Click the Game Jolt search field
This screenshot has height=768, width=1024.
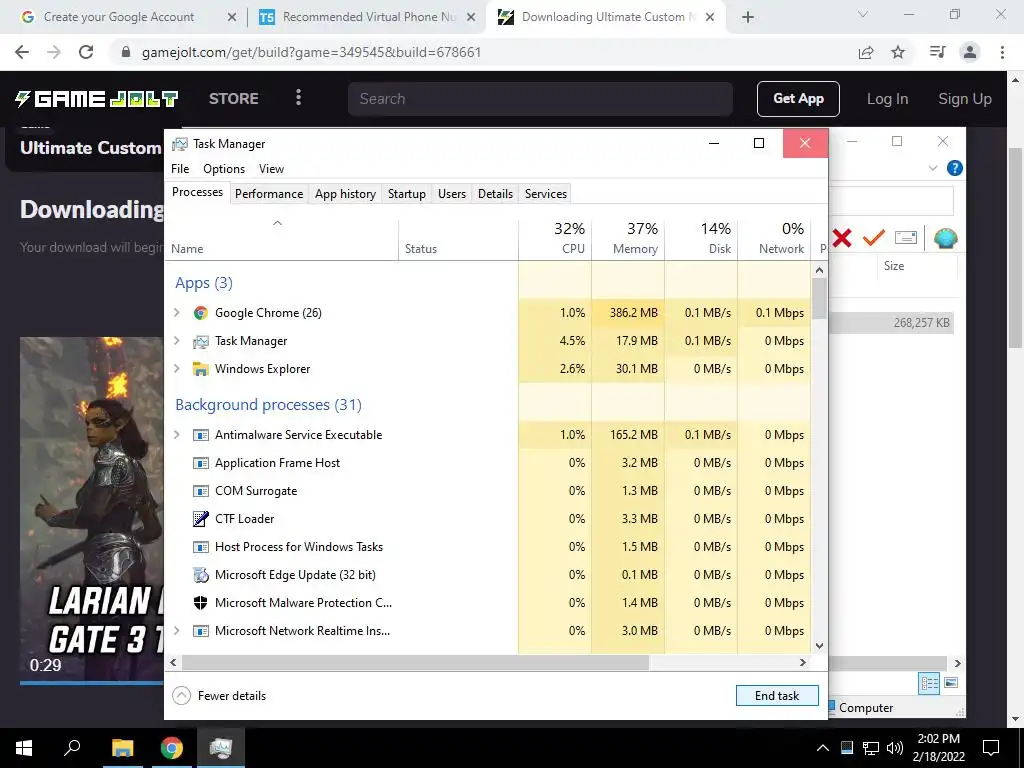click(540, 99)
